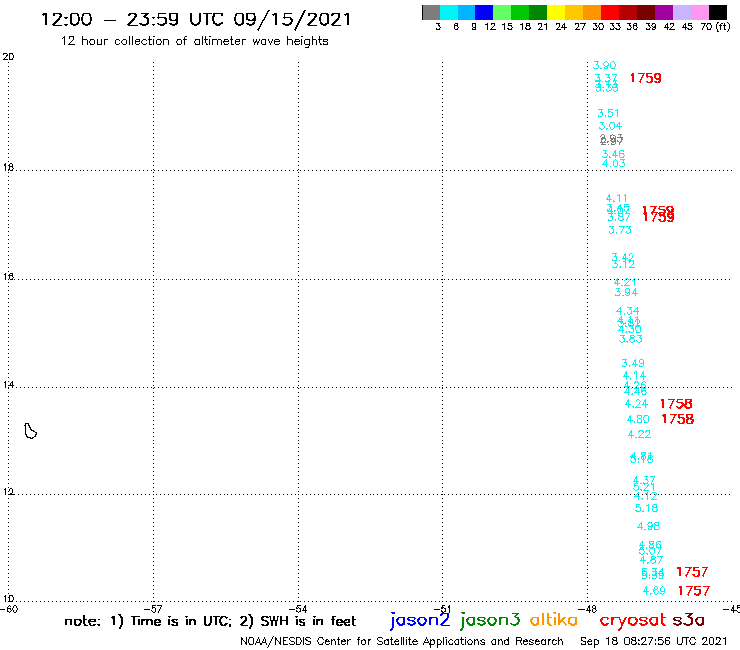Click the wave height value 3.94
740x650 pixels.
coord(626,292)
